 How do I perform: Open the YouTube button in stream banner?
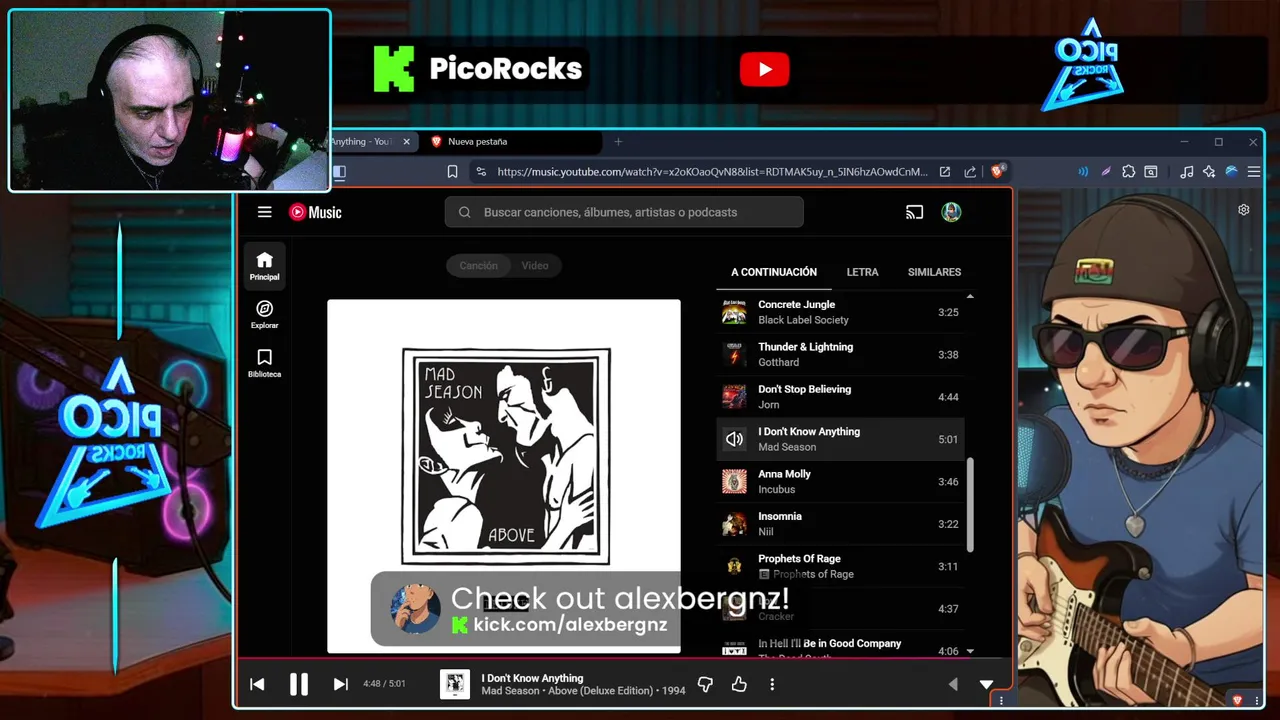pos(765,69)
